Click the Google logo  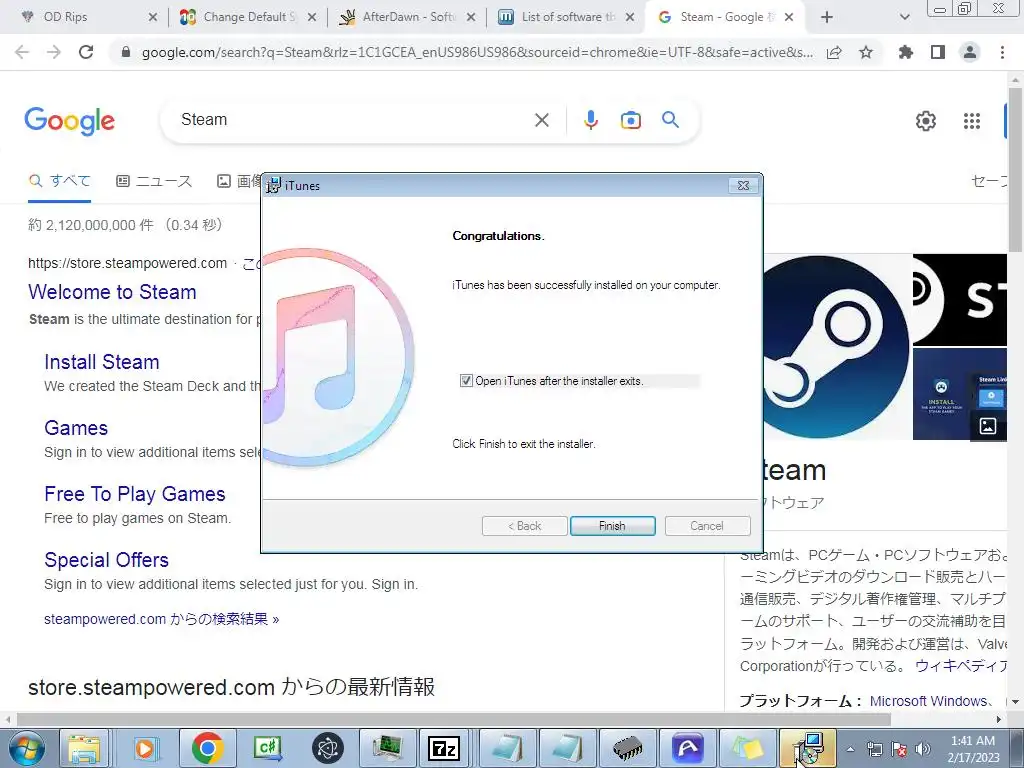pos(69,121)
